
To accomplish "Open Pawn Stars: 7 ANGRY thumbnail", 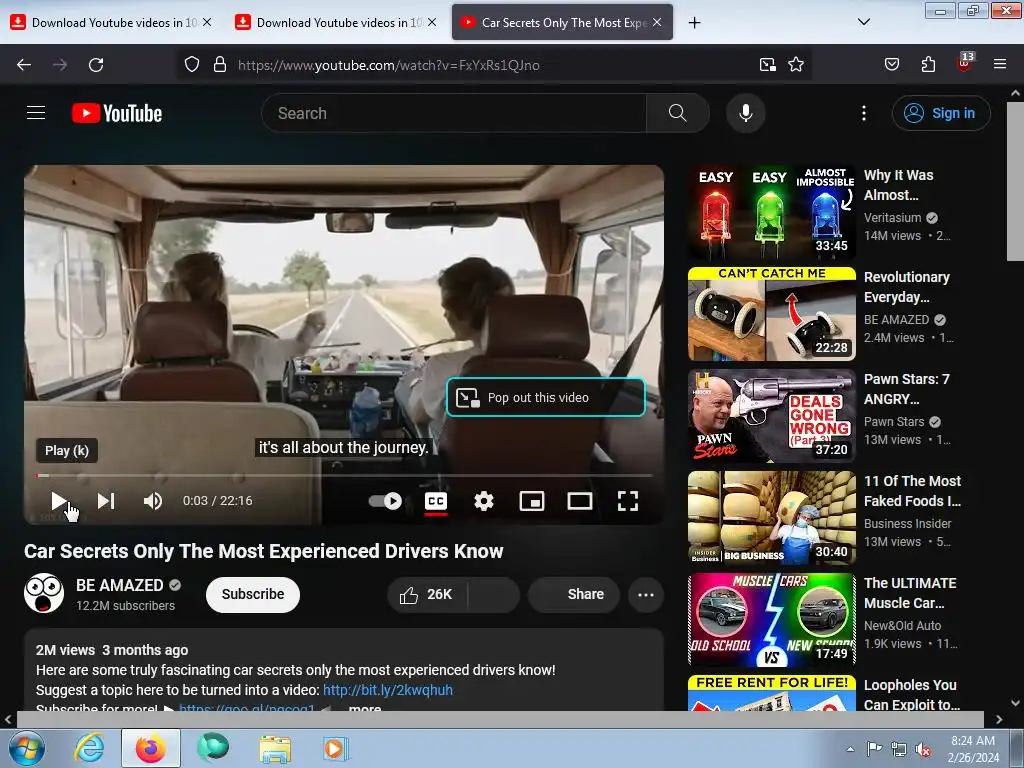I will pos(771,415).
